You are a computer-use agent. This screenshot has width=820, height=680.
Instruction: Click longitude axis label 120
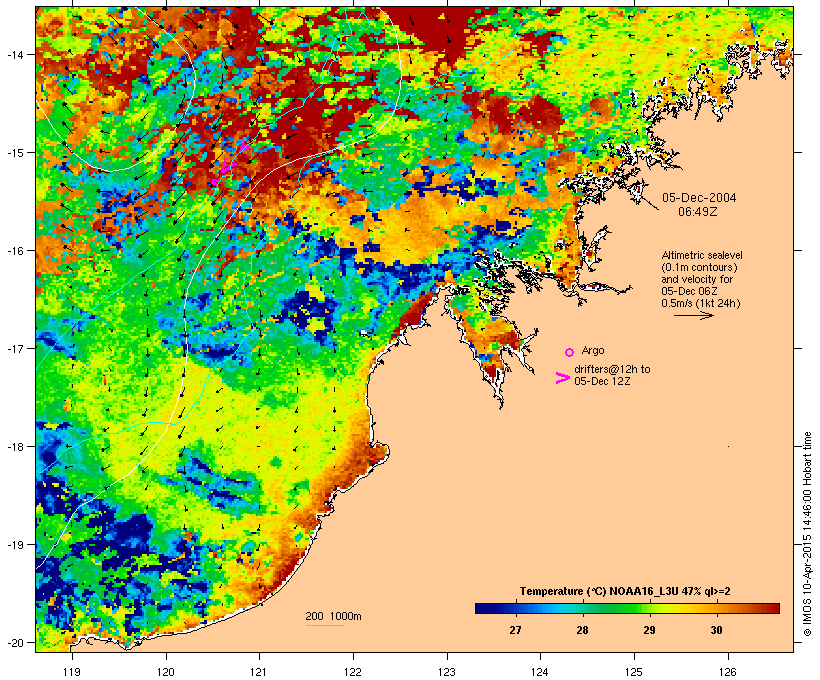coord(166,672)
